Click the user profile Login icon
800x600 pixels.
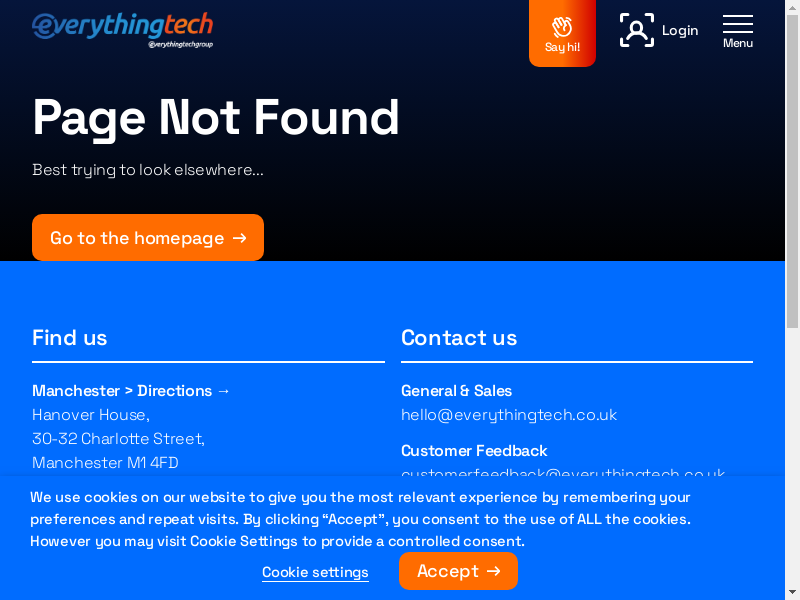(637, 30)
